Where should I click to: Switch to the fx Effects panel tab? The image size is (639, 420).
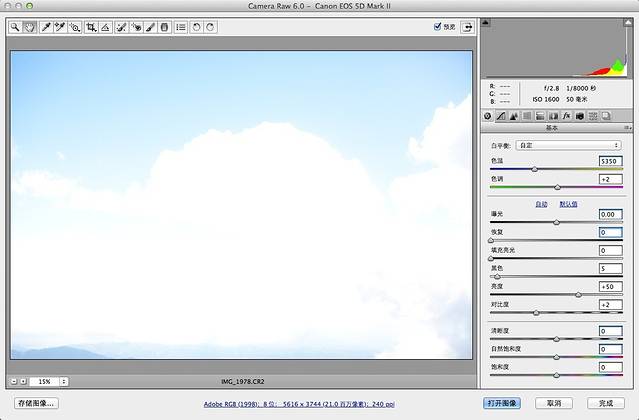(566, 116)
